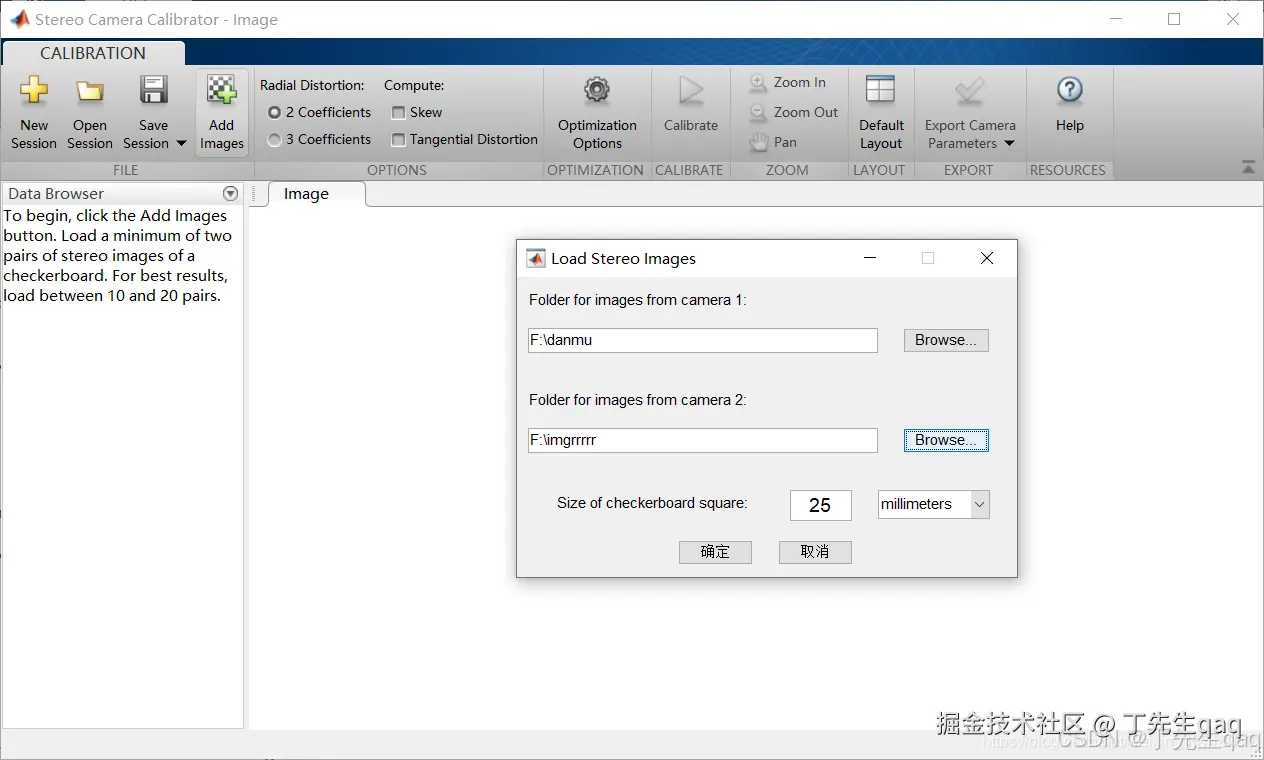Click the New Session icon

(34, 91)
